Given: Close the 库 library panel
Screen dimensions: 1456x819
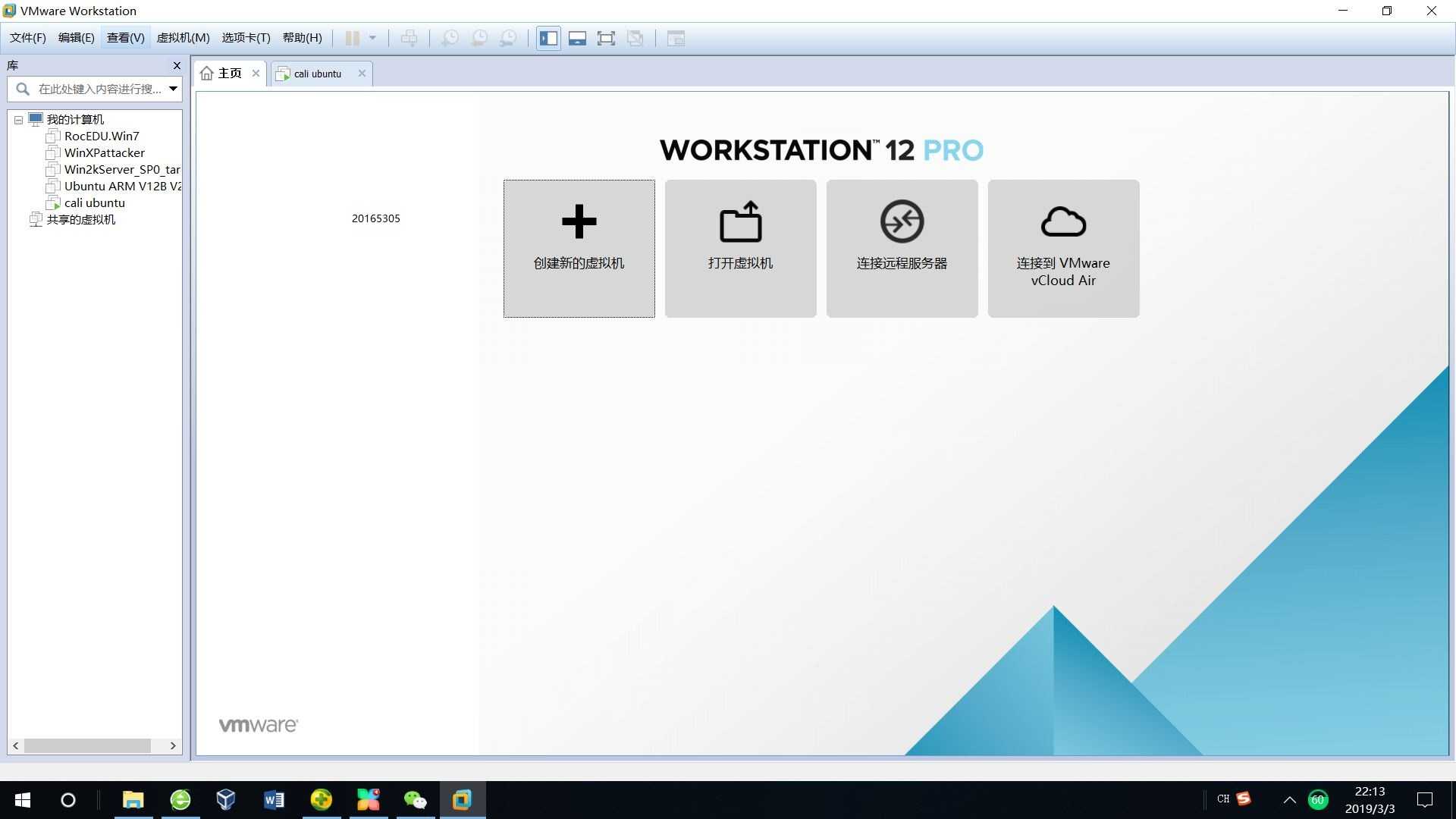Looking at the screenshot, I should point(177,66).
